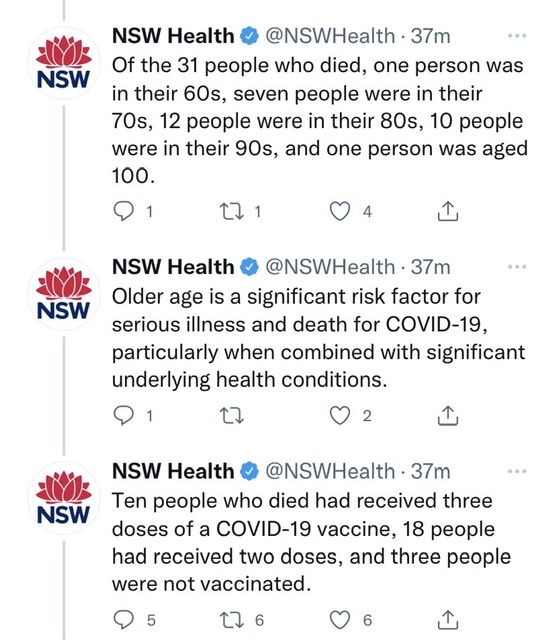
Task: Reply to the older age risk factor tweet
Action: point(123,416)
